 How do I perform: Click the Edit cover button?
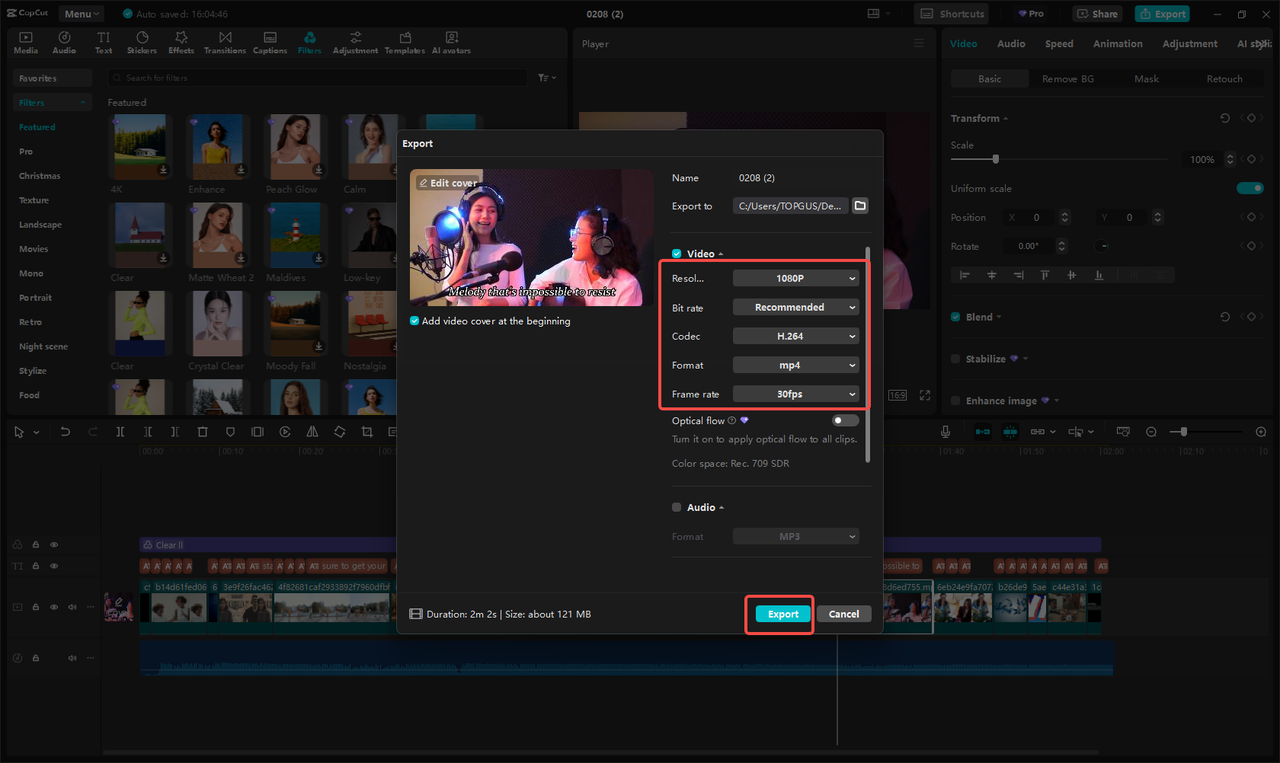click(447, 183)
